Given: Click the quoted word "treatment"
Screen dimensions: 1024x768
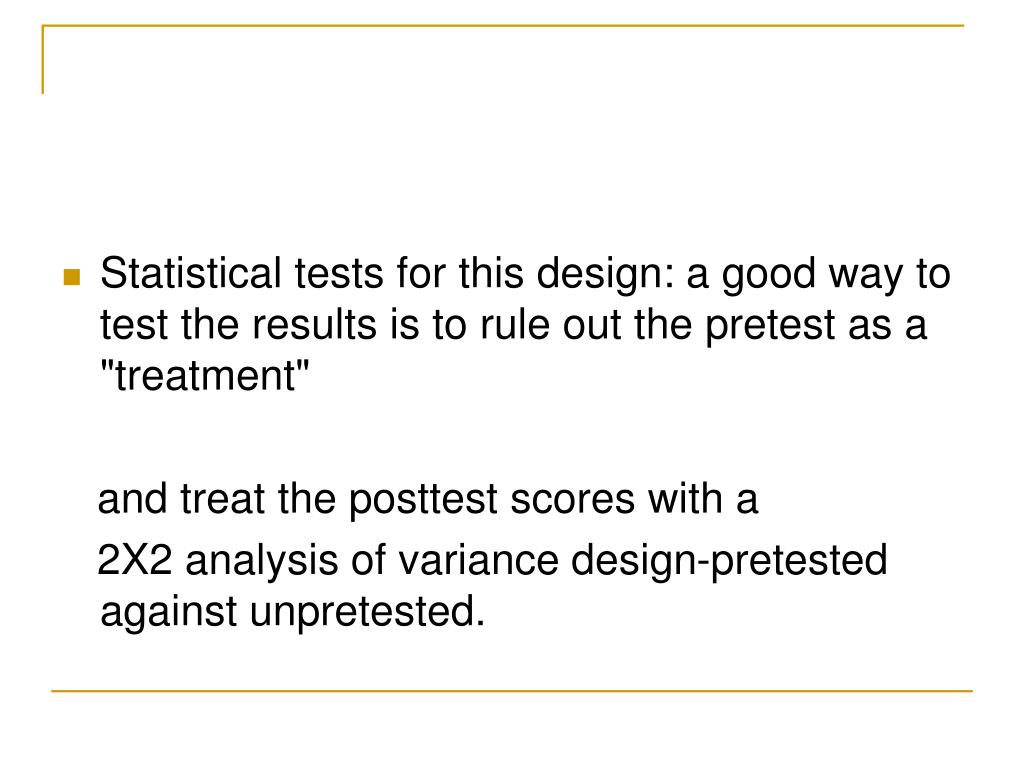Looking at the screenshot, I should click(204, 376).
